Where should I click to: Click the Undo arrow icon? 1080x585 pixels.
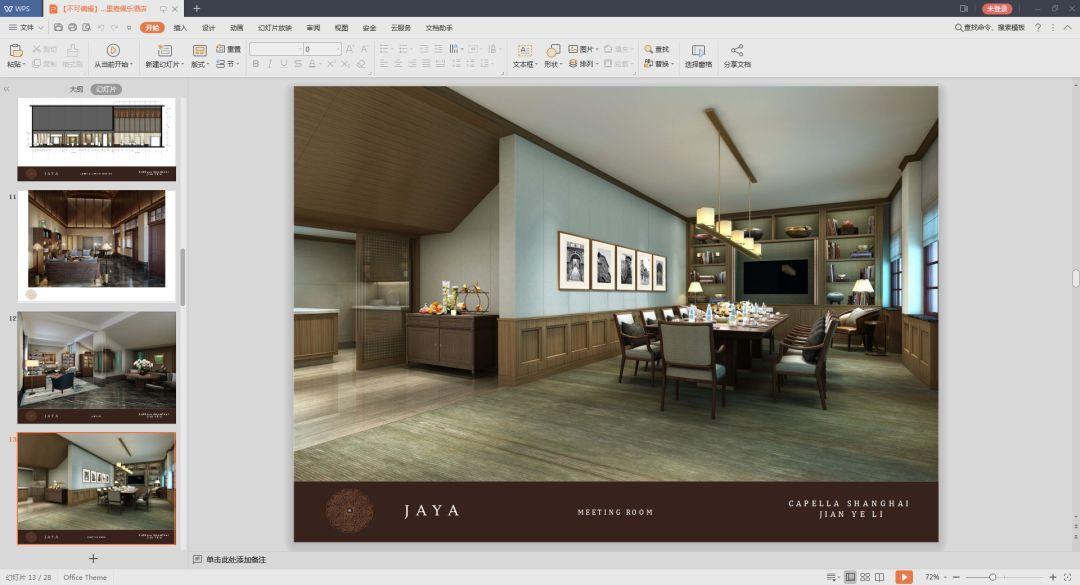coord(101,28)
